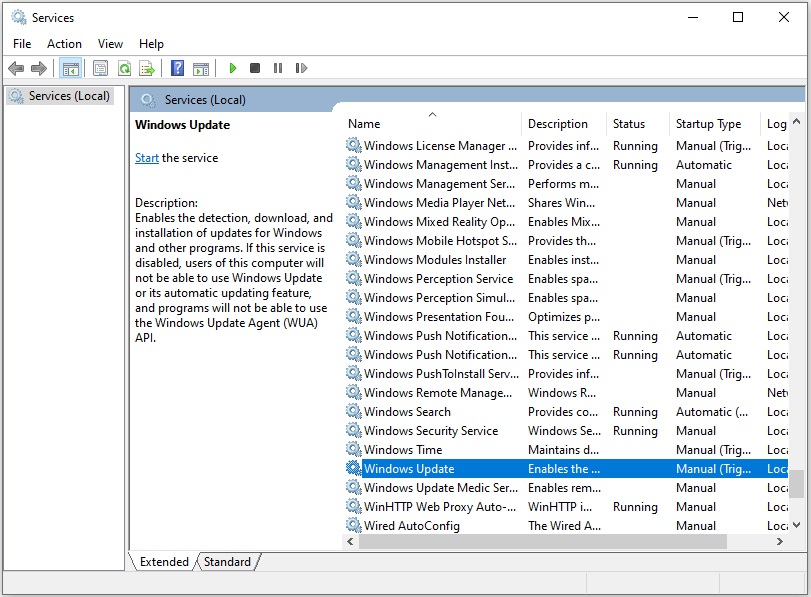Screen dimensions: 811x597
Task: Select Windows Presentation Fou... service name
Action: pos(439,317)
